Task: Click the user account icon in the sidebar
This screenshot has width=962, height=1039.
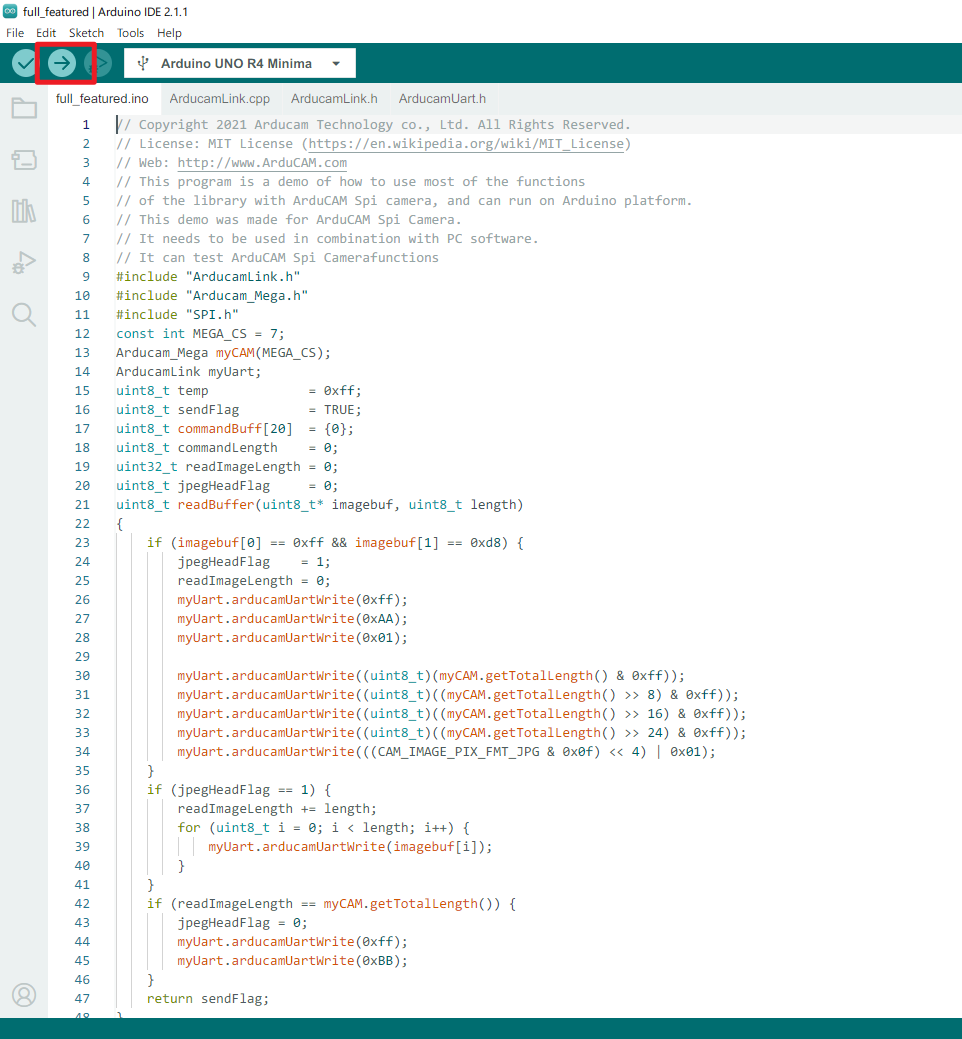Action: click(x=24, y=995)
